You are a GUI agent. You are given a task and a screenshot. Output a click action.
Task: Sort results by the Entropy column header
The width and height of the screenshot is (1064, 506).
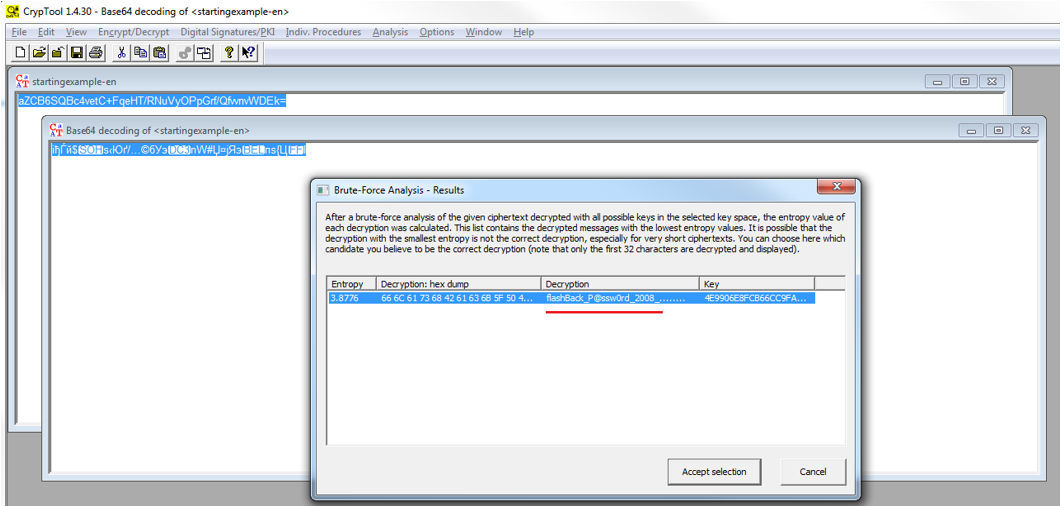[351, 284]
